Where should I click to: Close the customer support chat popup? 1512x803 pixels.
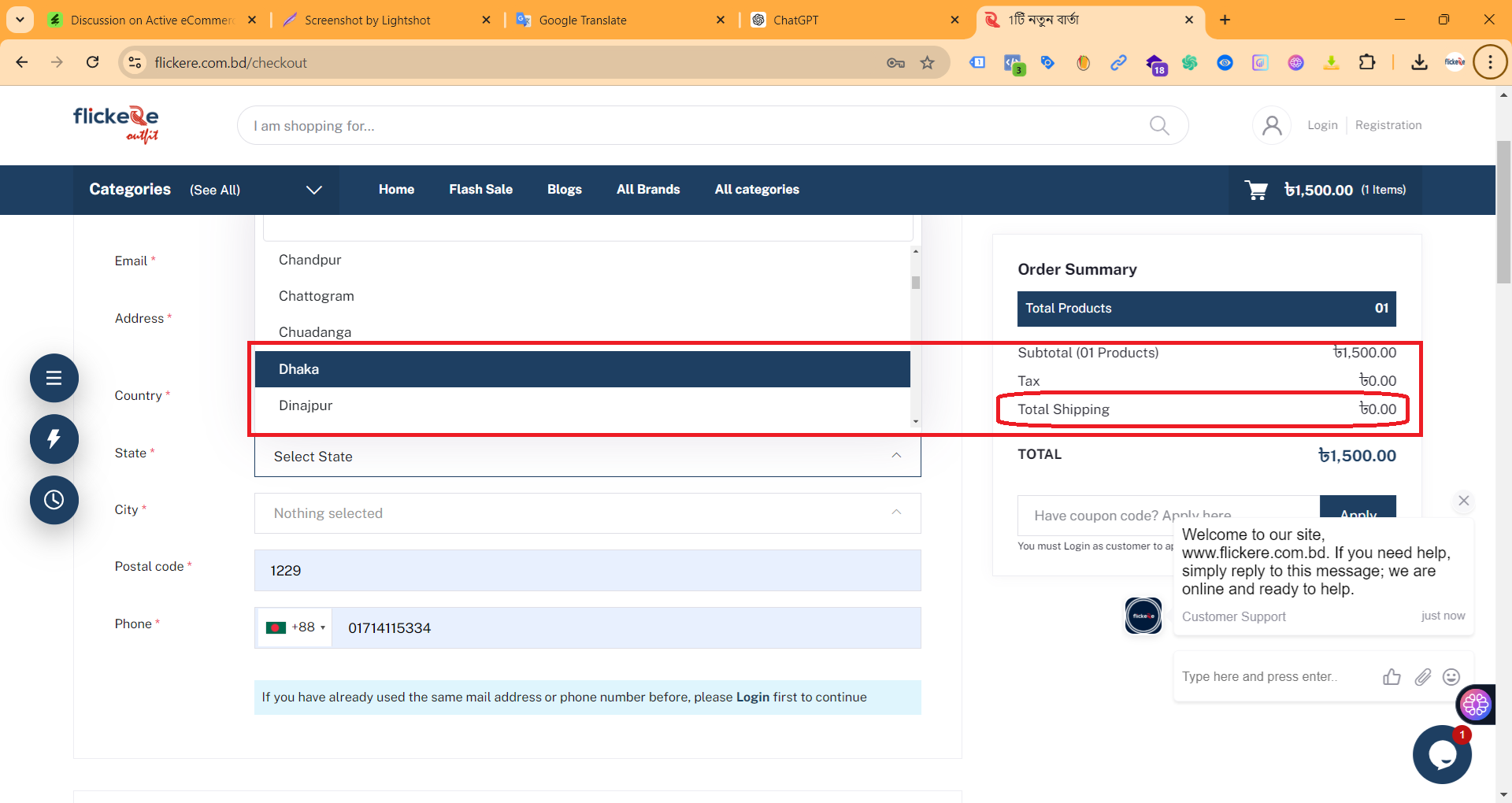point(1463,501)
